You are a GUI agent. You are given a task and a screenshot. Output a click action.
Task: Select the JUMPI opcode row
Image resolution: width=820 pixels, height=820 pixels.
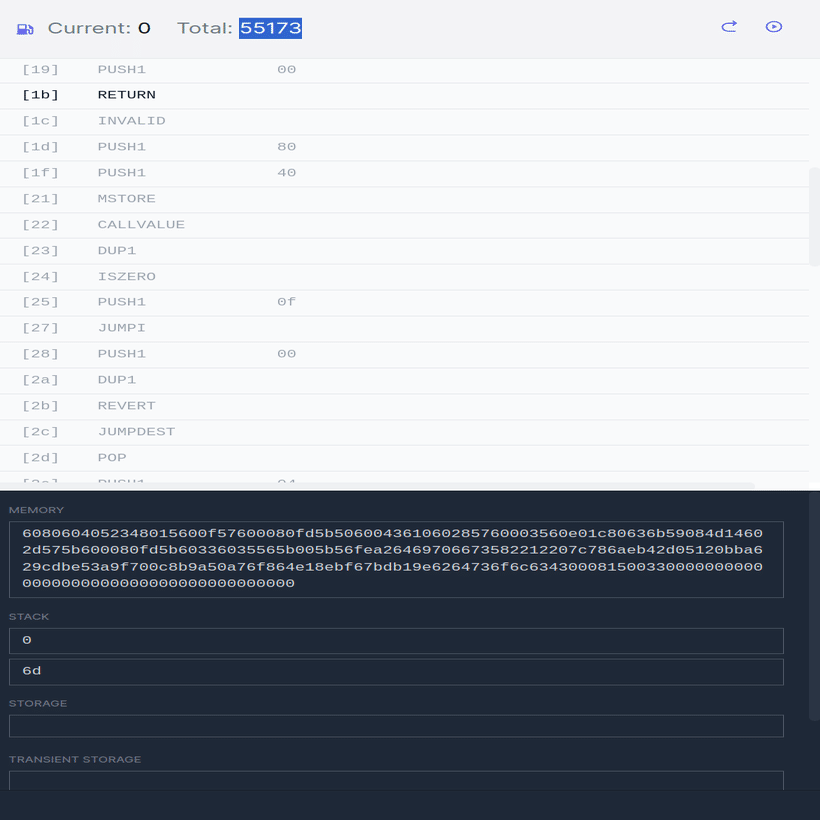click(x=404, y=329)
